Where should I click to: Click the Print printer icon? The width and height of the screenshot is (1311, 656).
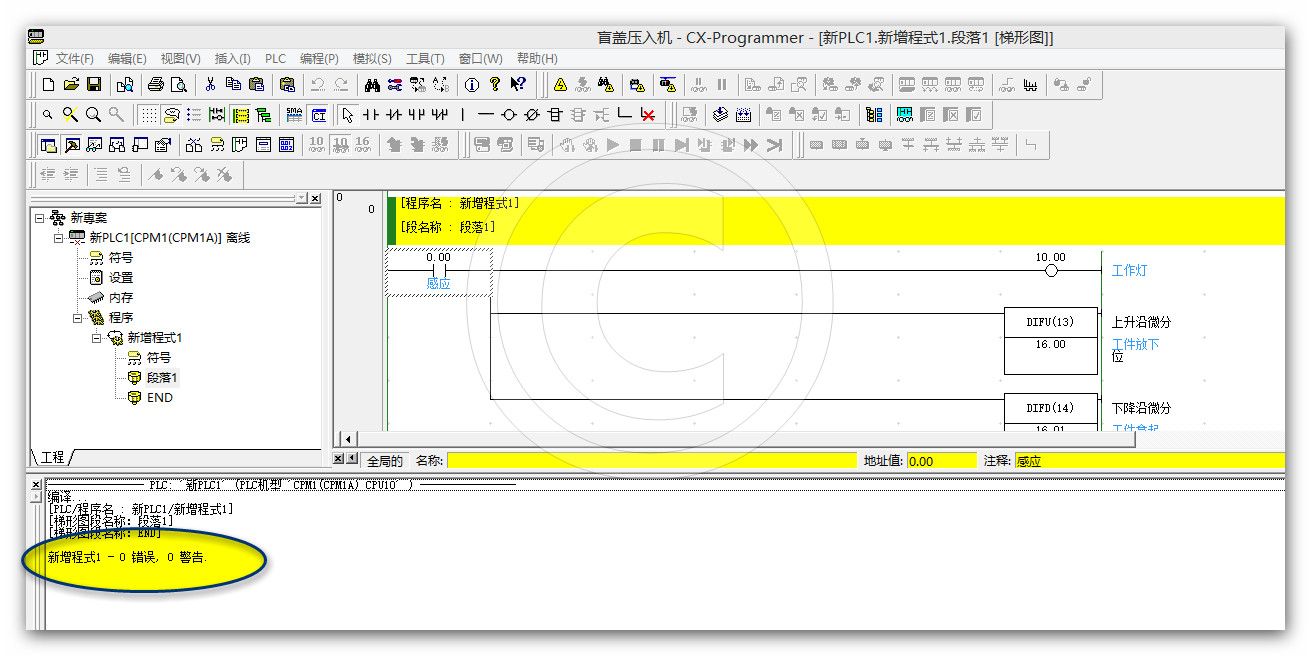coord(156,85)
